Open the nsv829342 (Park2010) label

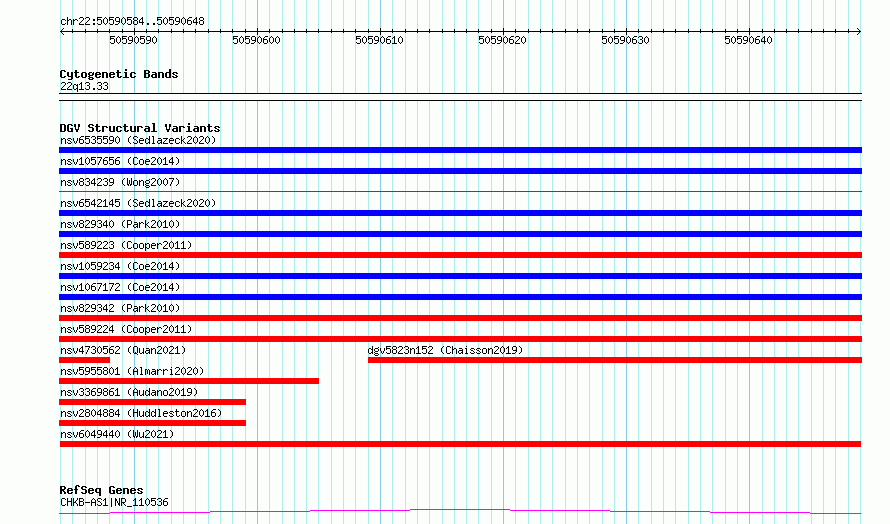pos(120,308)
